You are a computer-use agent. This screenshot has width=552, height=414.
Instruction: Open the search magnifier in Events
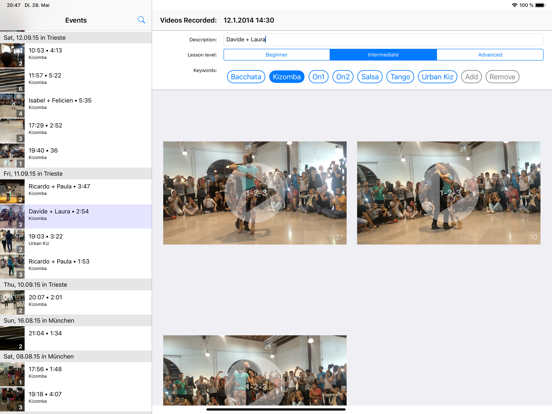(141, 20)
